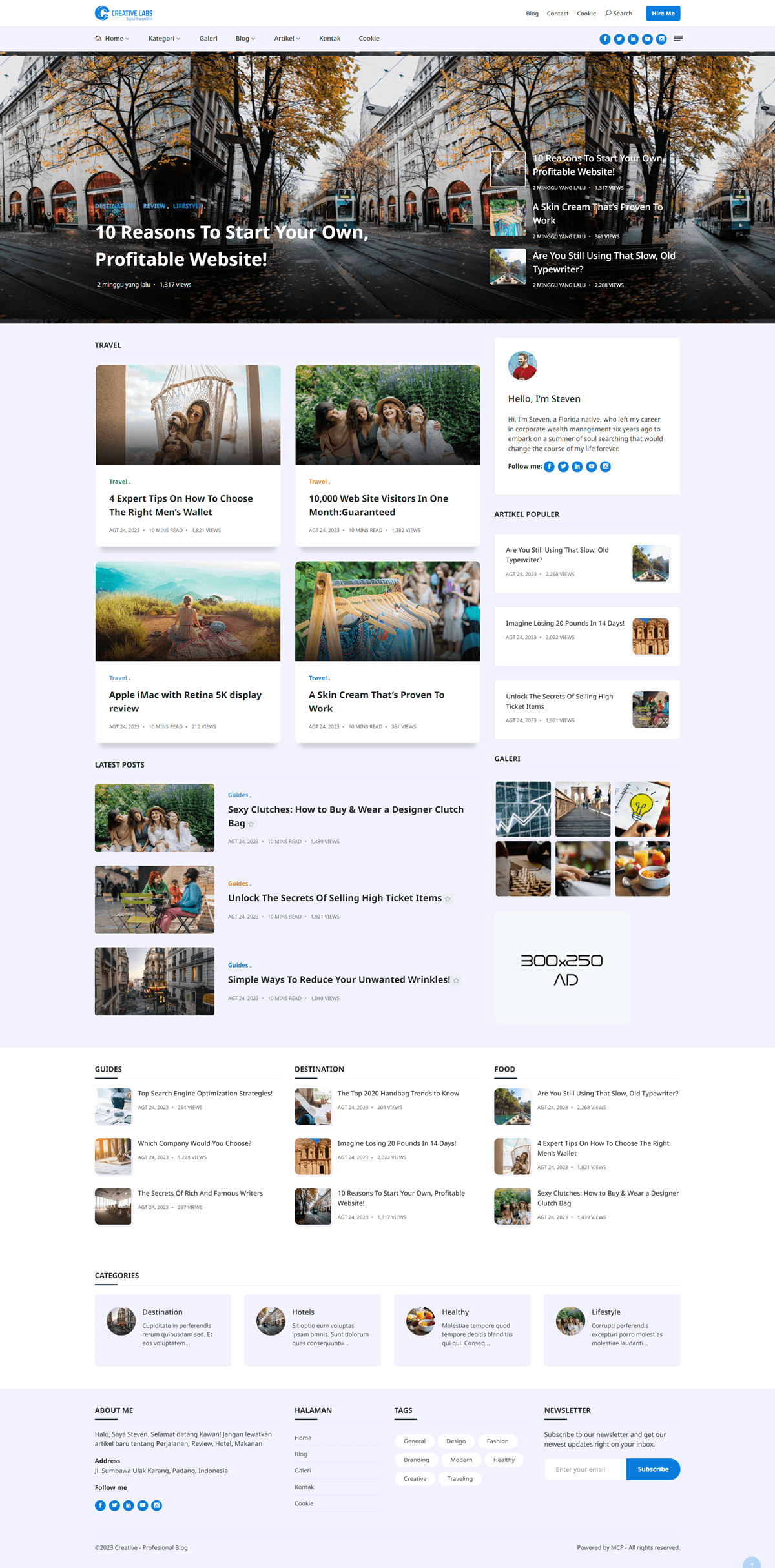Expand the Artikel dropdown menu
775x1568 pixels.
point(287,39)
